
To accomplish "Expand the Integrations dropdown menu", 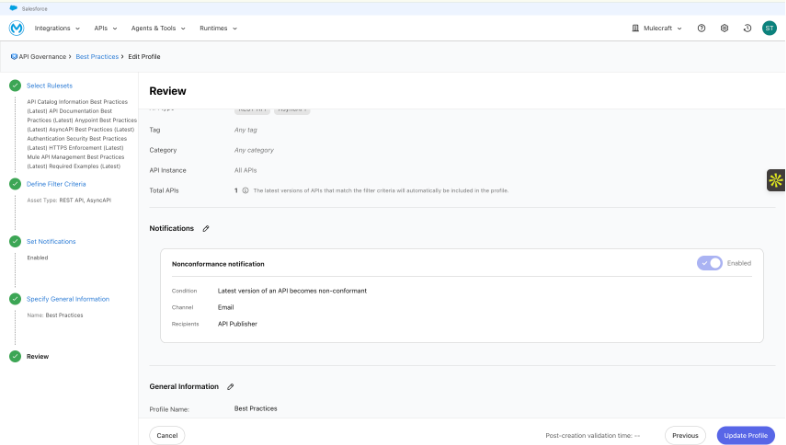I will (x=59, y=28).
